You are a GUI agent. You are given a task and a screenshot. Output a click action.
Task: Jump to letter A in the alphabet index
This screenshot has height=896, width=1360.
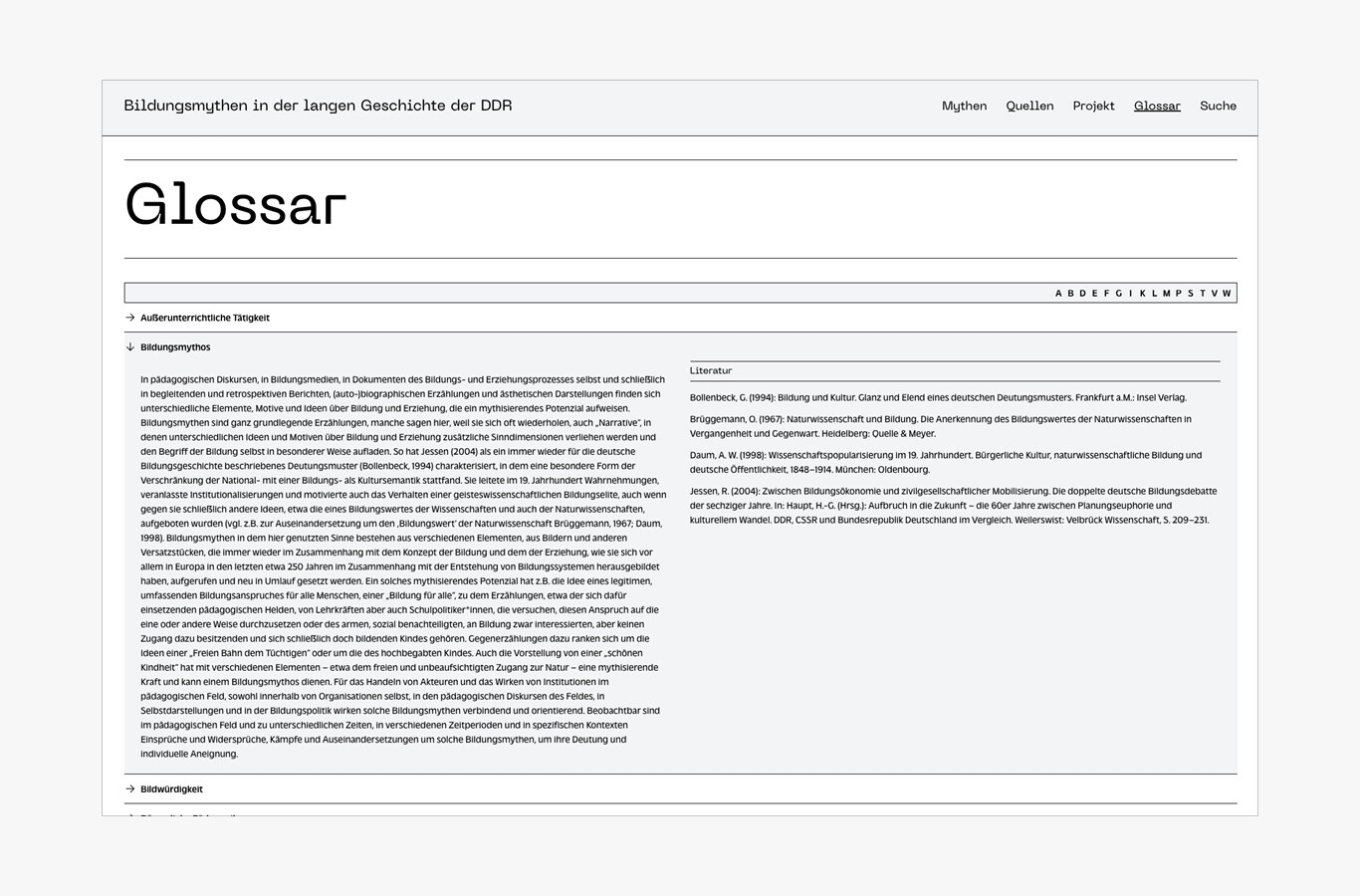click(x=1058, y=294)
